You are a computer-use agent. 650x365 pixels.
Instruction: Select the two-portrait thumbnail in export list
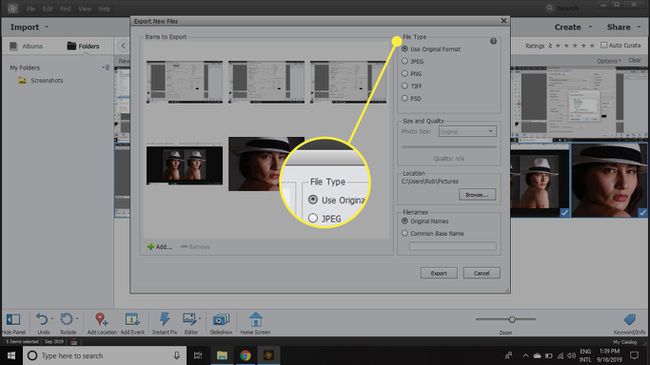184,164
